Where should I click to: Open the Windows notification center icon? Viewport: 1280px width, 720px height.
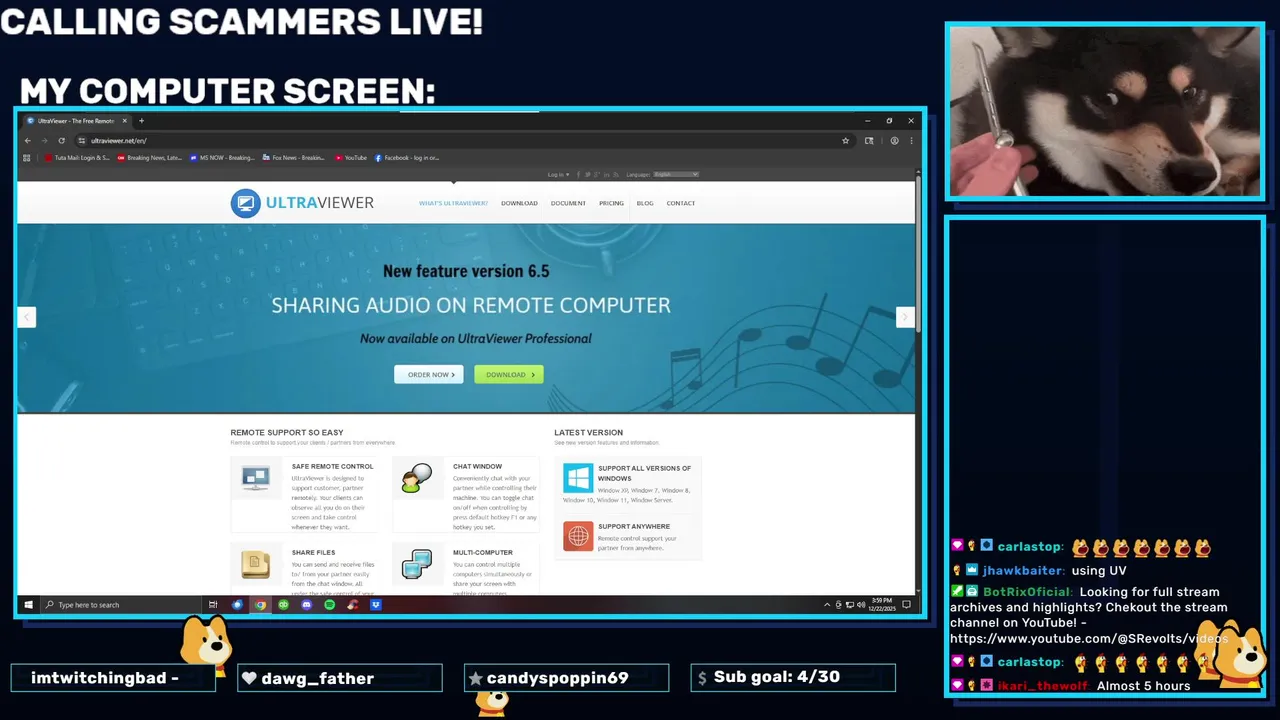[907, 605]
